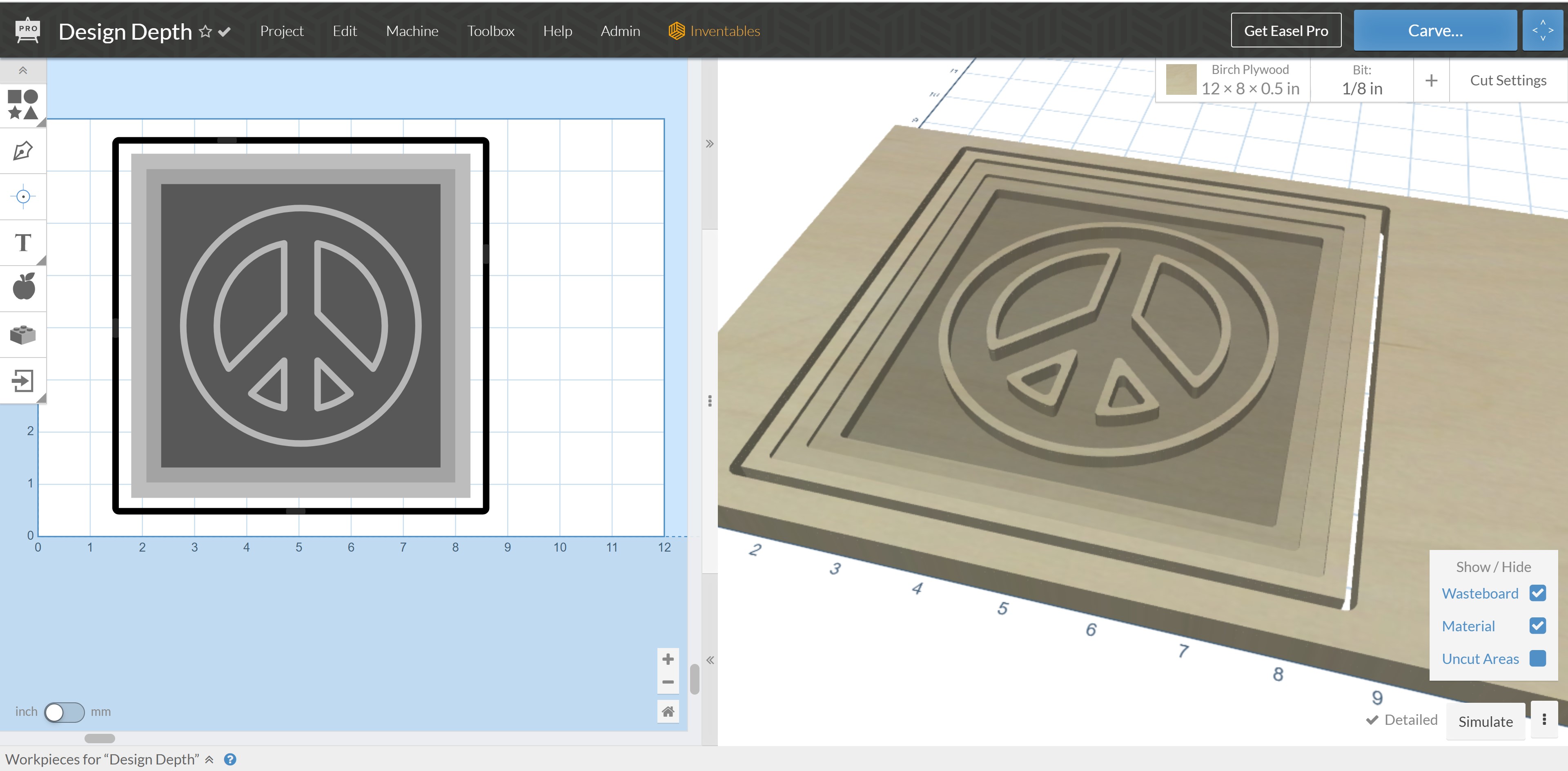1568x771 pixels.
Task: Click the Birch Plywood material swatch
Action: click(x=1181, y=80)
